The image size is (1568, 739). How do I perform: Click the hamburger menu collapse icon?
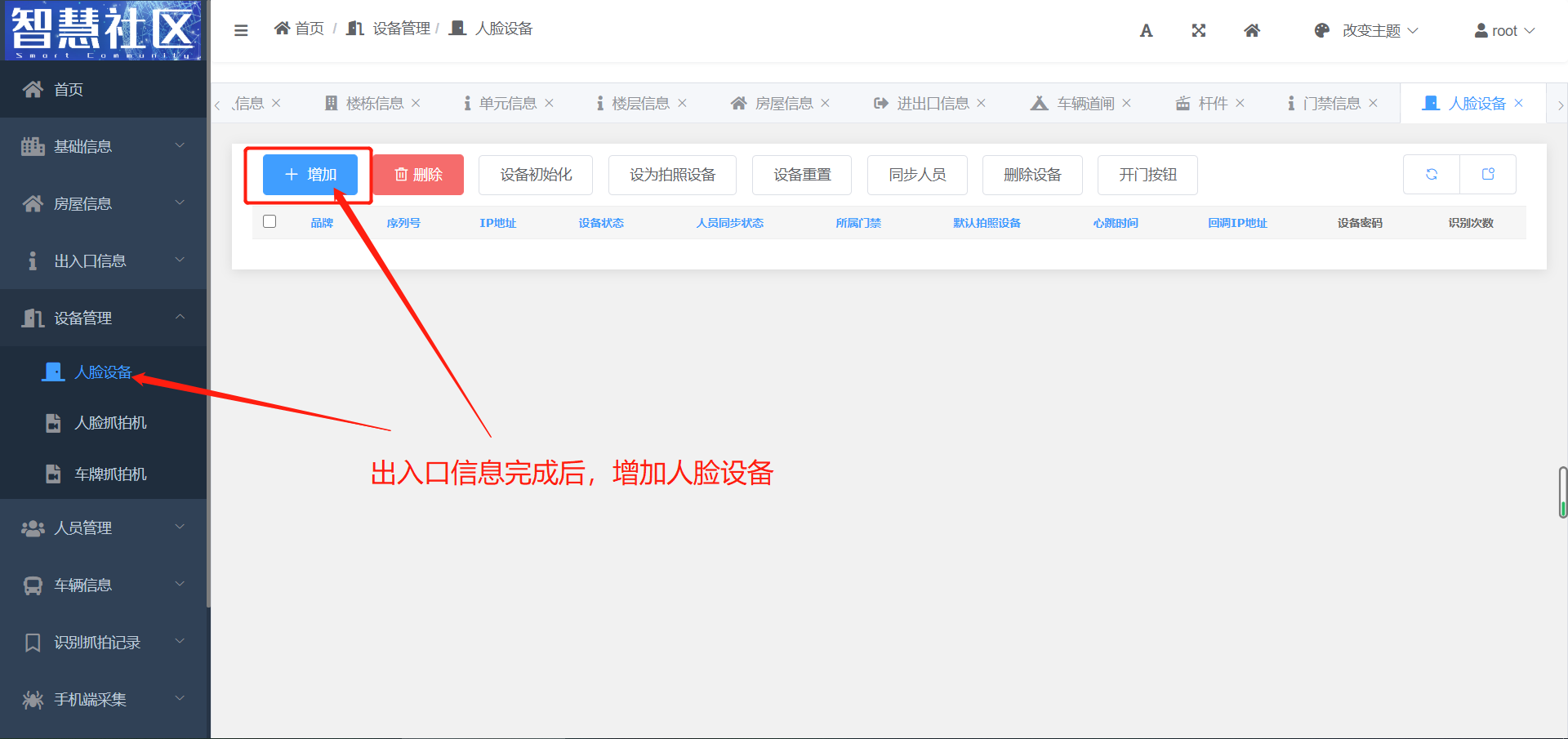(x=241, y=30)
